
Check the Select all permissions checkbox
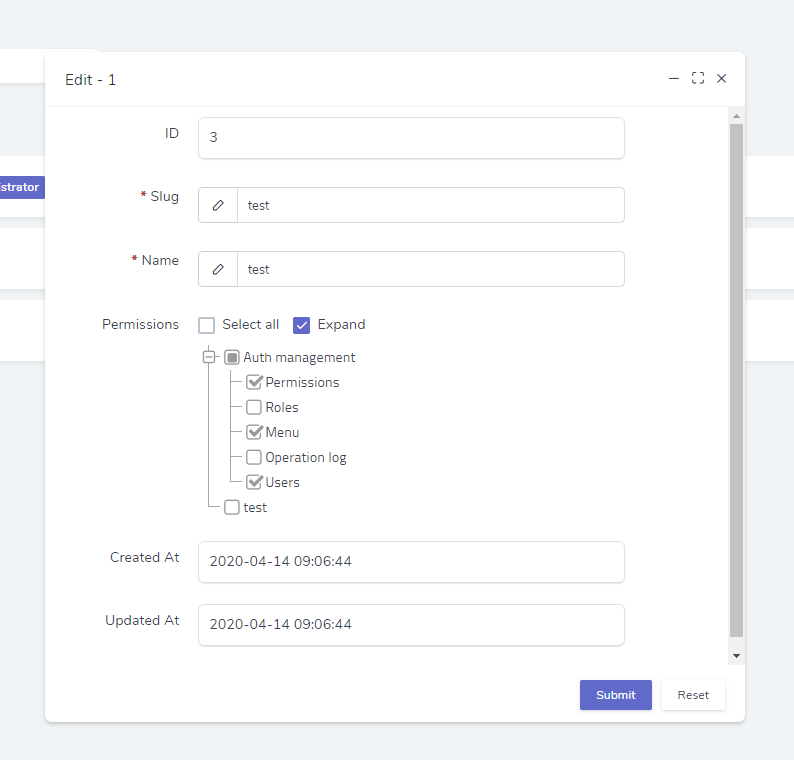[x=207, y=325]
